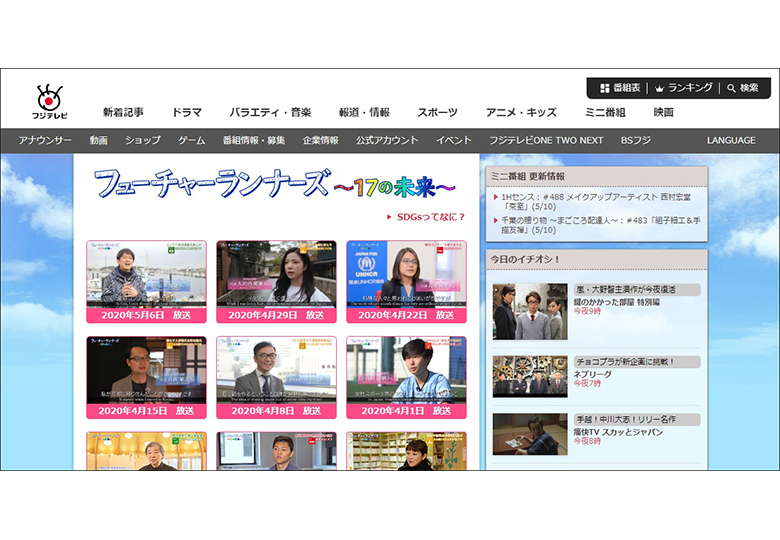
Task: Click the LANGUAGE option
Action: (x=731, y=141)
